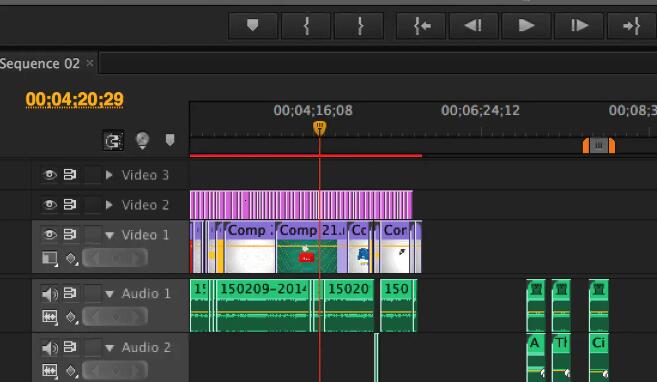Open Video 1 show keyframes menu
Image resolution: width=657 pixels, height=382 pixels.
tap(71, 258)
